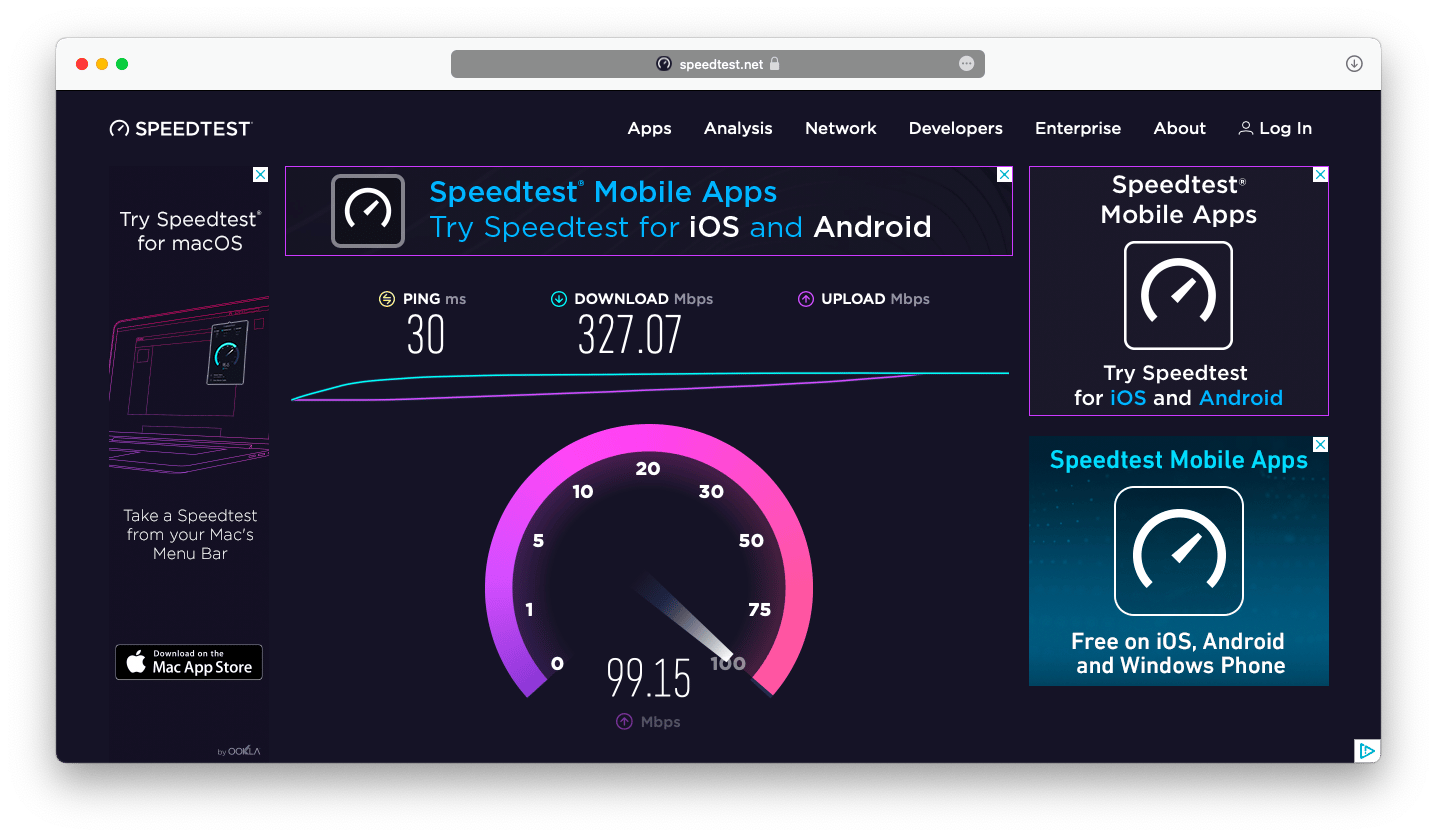The height and width of the screenshot is (837, 1437).
Task: Open the About menu
Action: (x=1180, y=128)
